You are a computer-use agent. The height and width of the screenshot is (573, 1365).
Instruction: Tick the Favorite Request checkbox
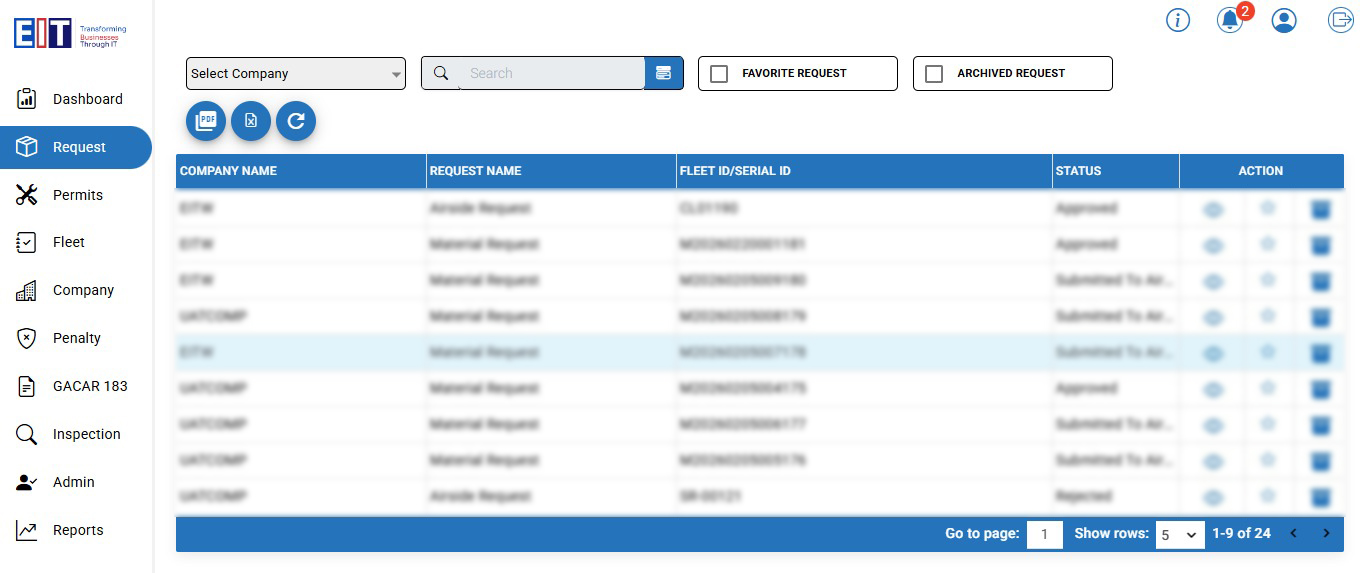[x=718, y=74]
